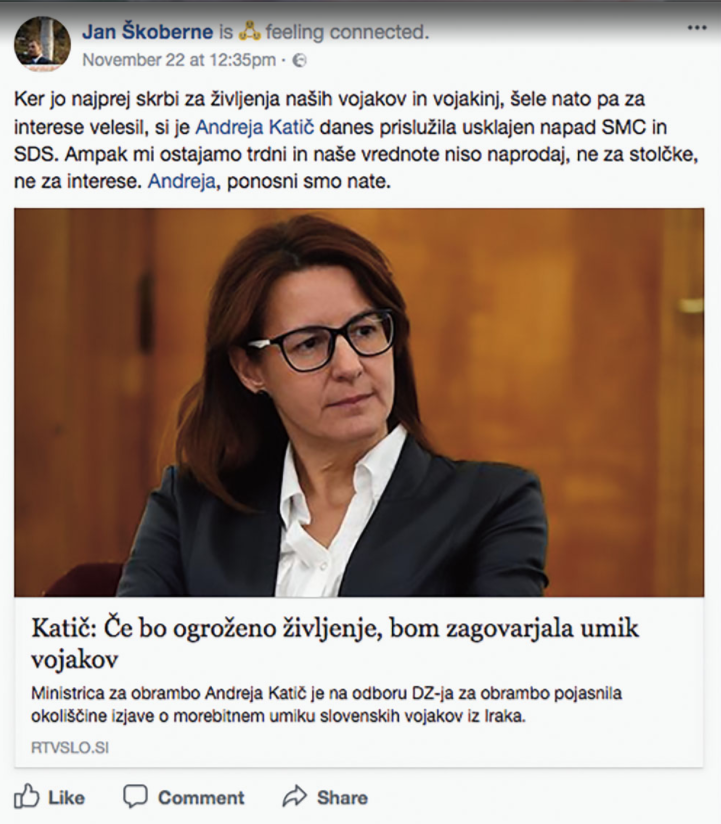Open Jan Škoberne's profile name link
The image size is (721, 824).
pos(147,33)
